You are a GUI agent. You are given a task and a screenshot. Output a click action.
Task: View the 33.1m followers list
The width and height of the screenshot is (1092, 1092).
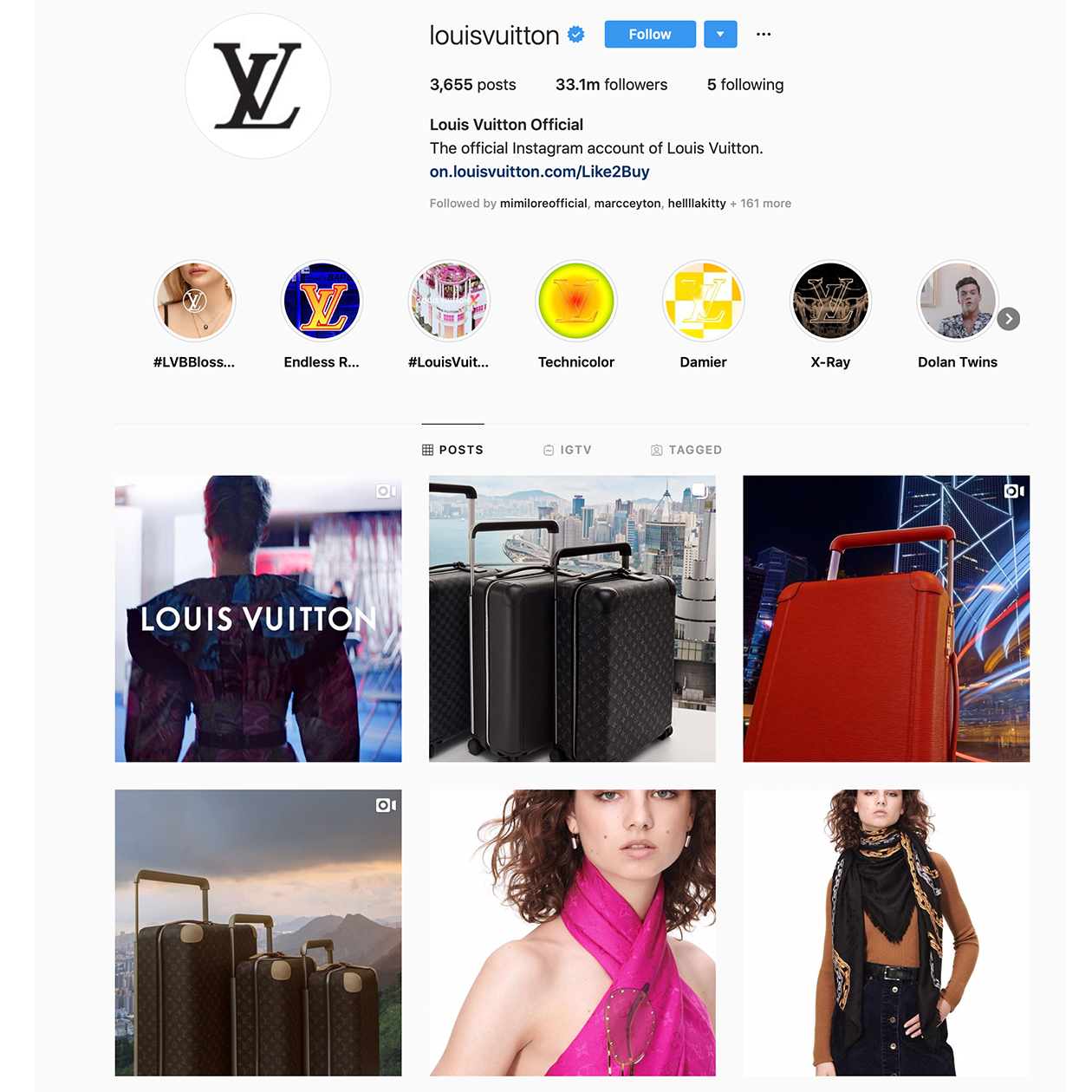coord(611,85)
